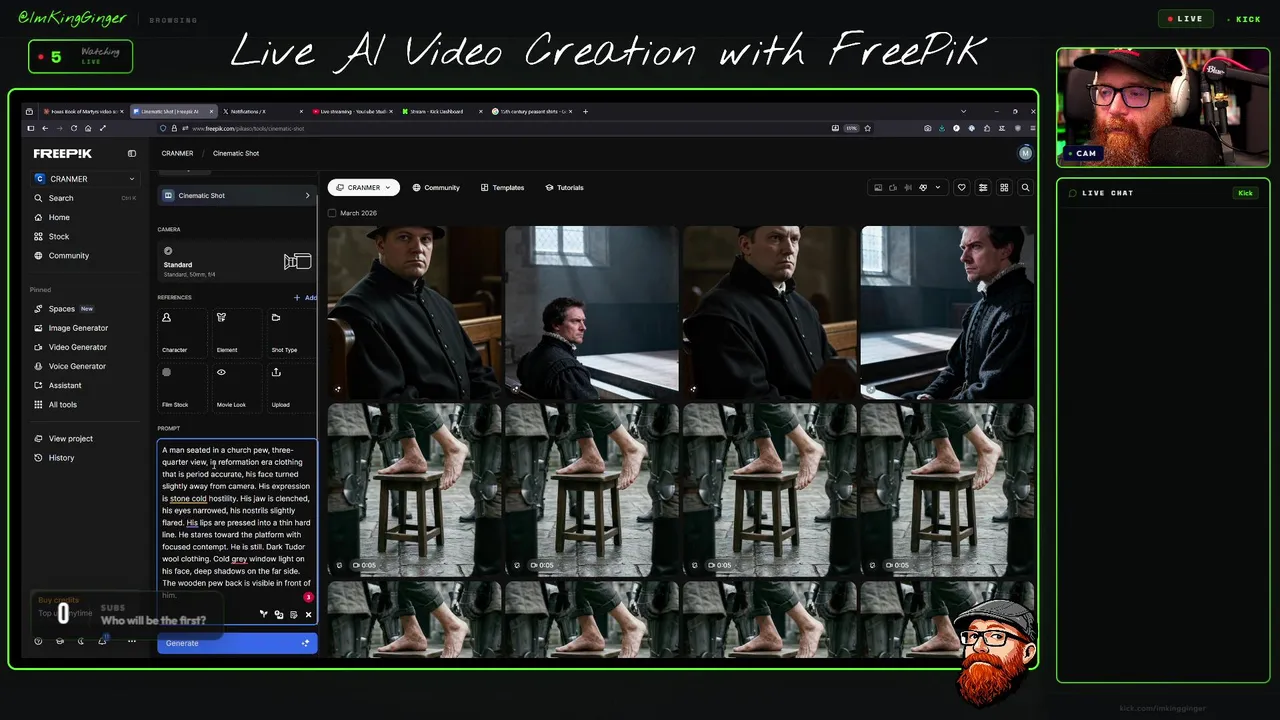
Task: Search the gallery with magnifier icon
Action: (x=1025, y=187)
